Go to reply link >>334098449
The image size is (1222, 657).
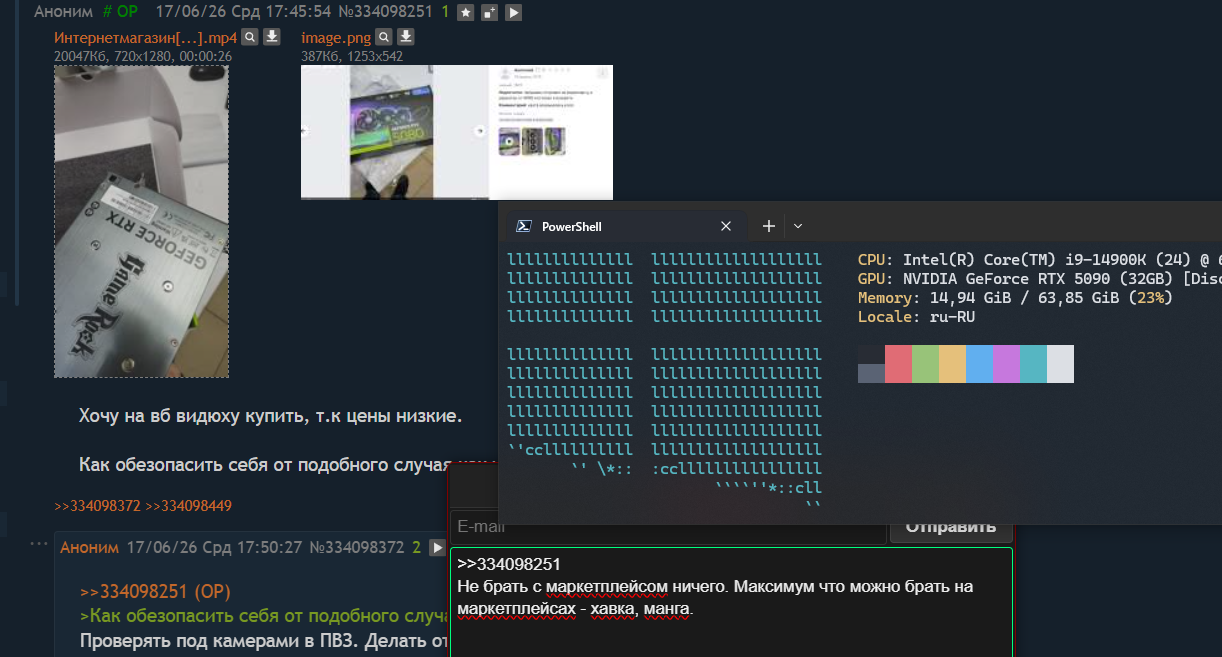[x=188, y=506]
